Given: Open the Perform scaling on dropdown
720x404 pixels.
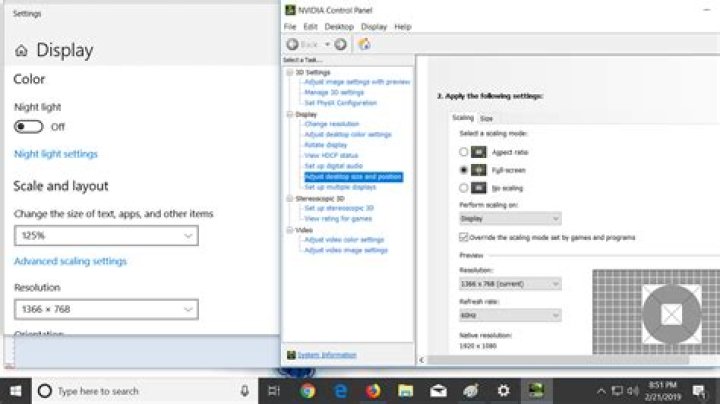Looking at the screenshot, I should (x=510, y=219).
